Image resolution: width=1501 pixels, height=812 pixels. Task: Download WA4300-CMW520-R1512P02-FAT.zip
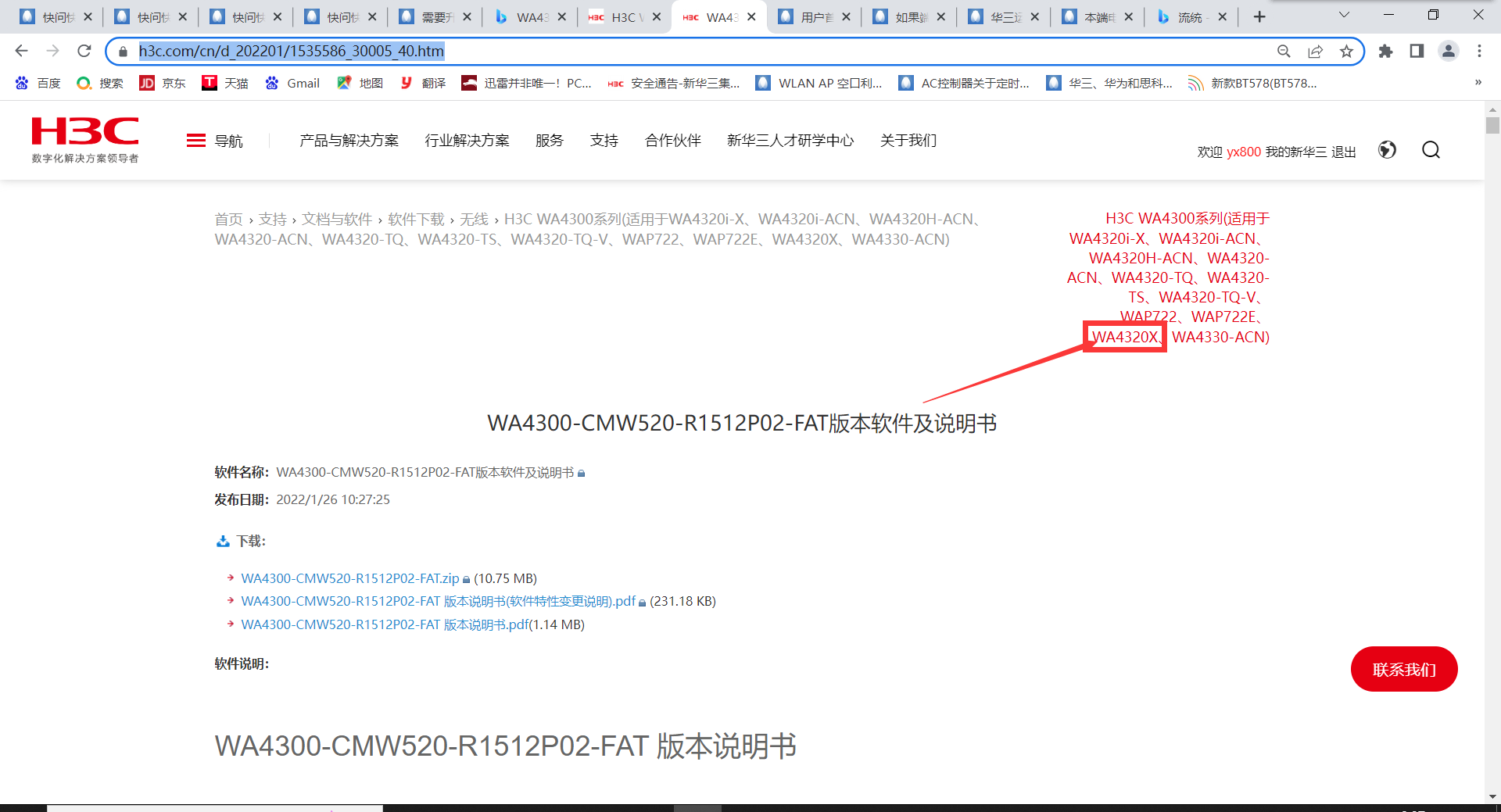(x=350, y=578)
